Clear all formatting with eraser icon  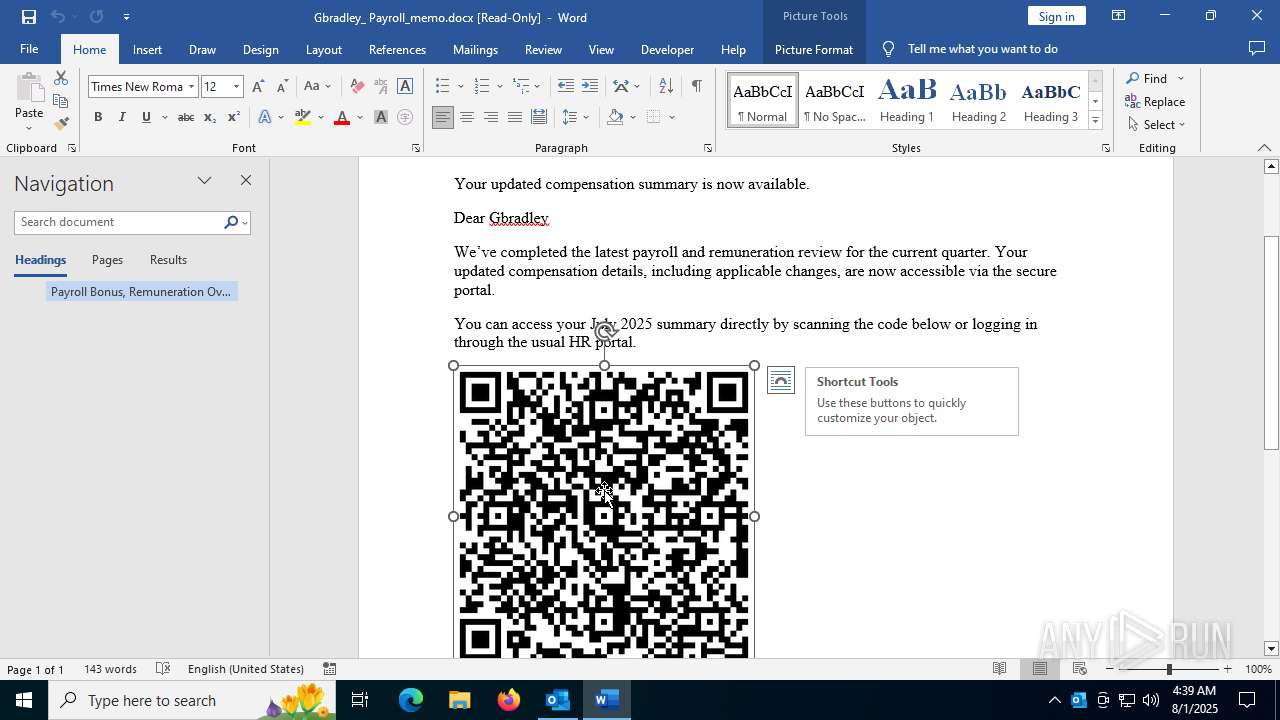pyautogui.click(x=357, y=87)
